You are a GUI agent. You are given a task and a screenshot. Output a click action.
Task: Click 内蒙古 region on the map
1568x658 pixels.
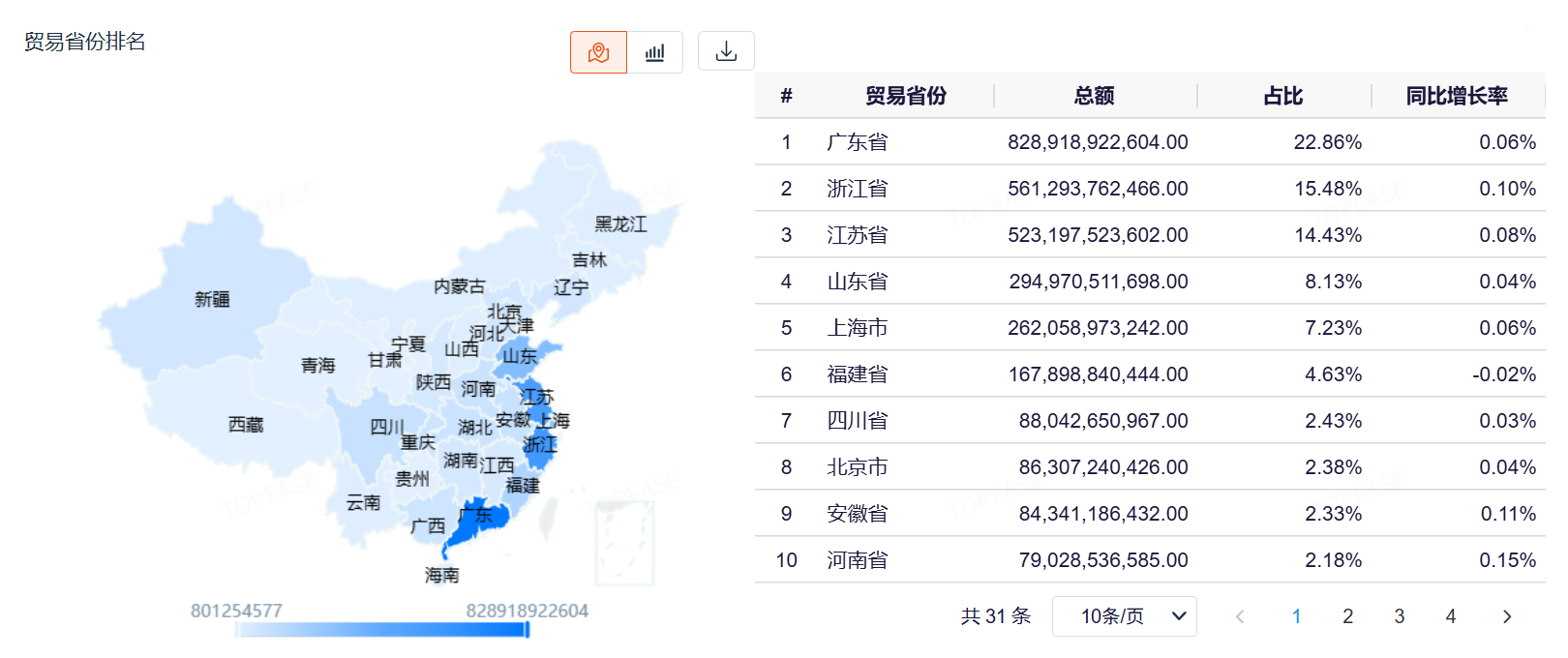pyautogui.click(x=459, y=285)
